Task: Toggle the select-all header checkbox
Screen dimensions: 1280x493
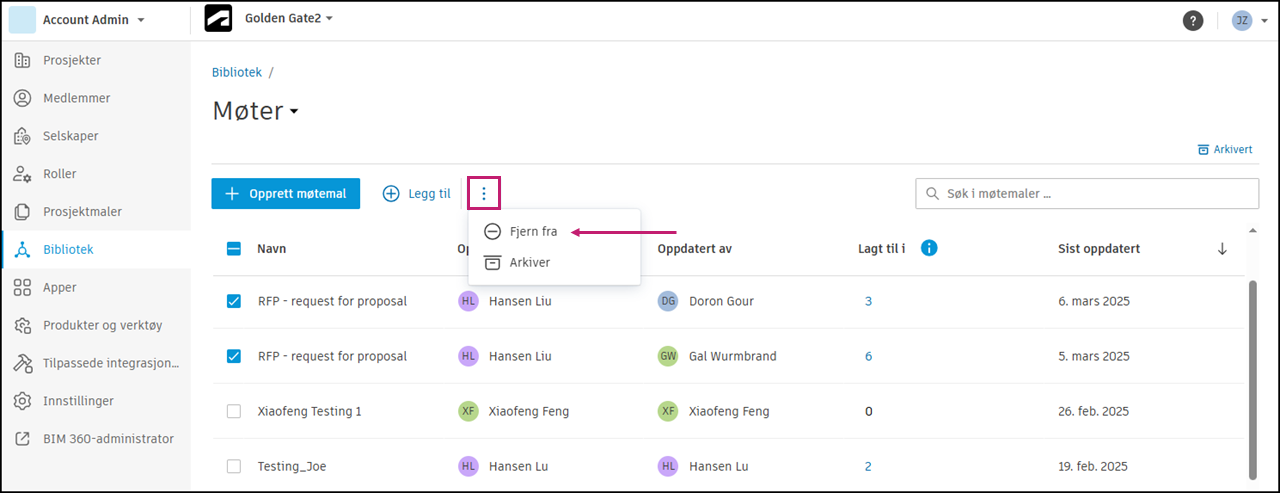Action: click(x=234, y=249)
